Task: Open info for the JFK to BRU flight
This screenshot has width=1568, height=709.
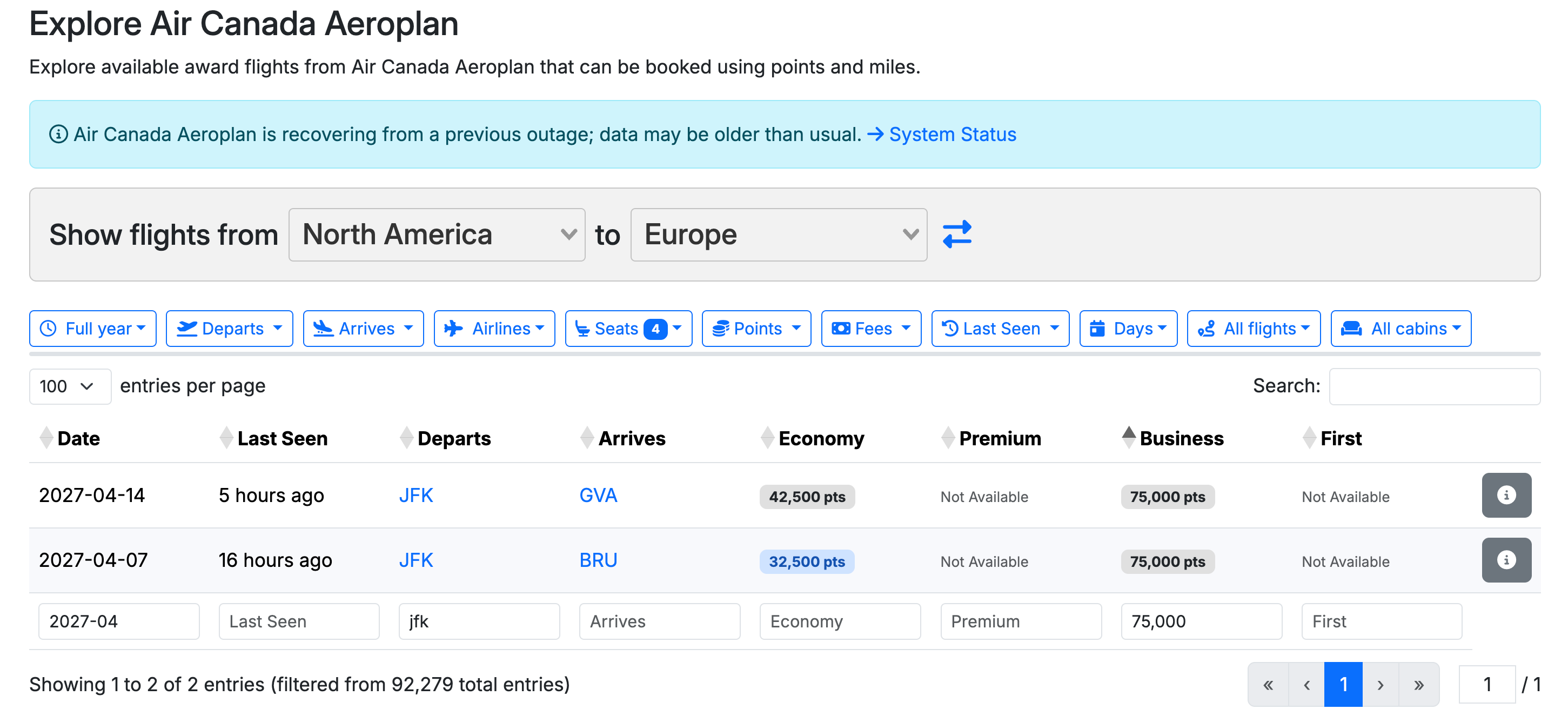Action: (1506, 560)
